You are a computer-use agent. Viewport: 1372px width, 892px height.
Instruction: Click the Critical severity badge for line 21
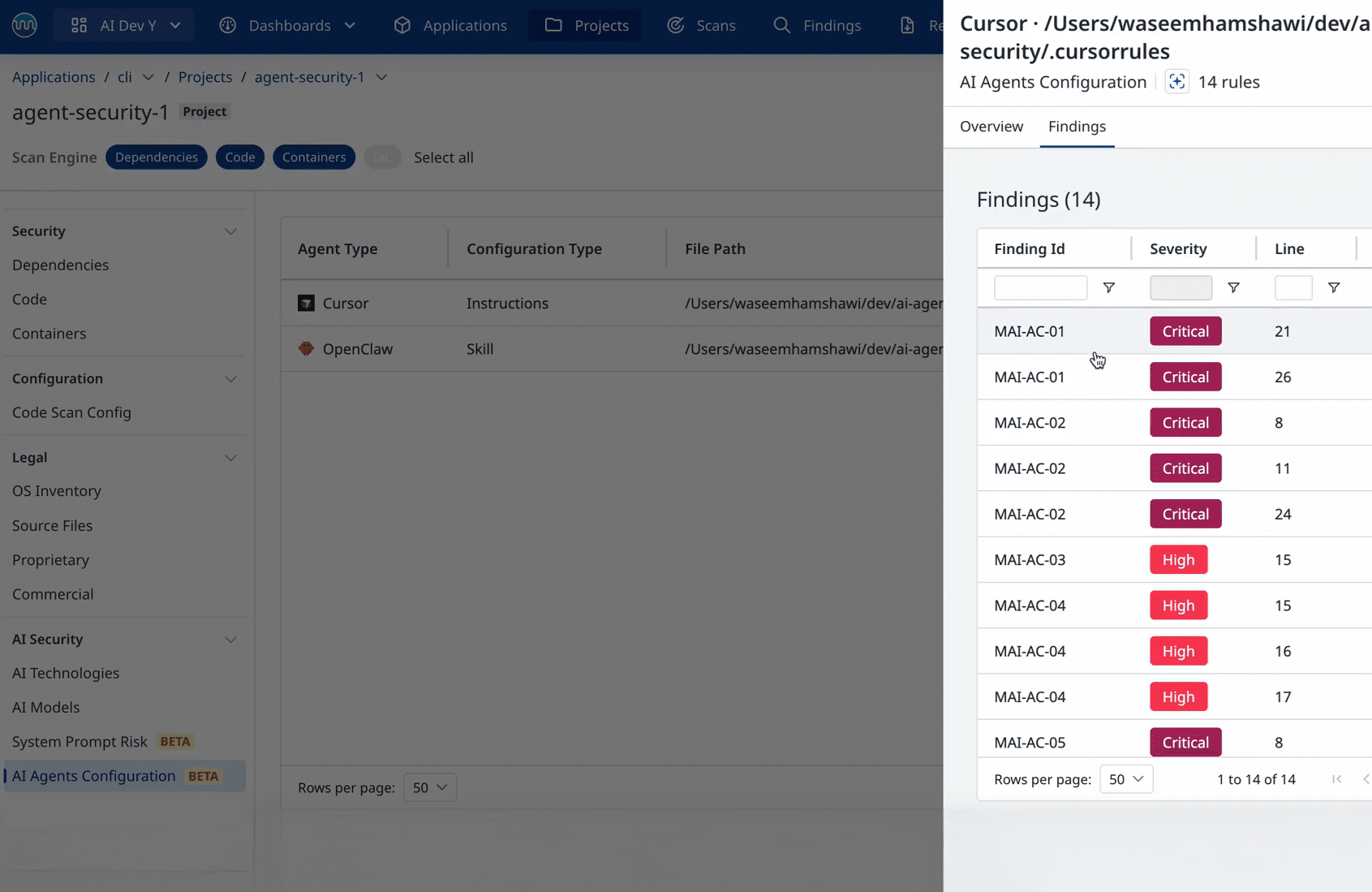tap(1185, 331)
